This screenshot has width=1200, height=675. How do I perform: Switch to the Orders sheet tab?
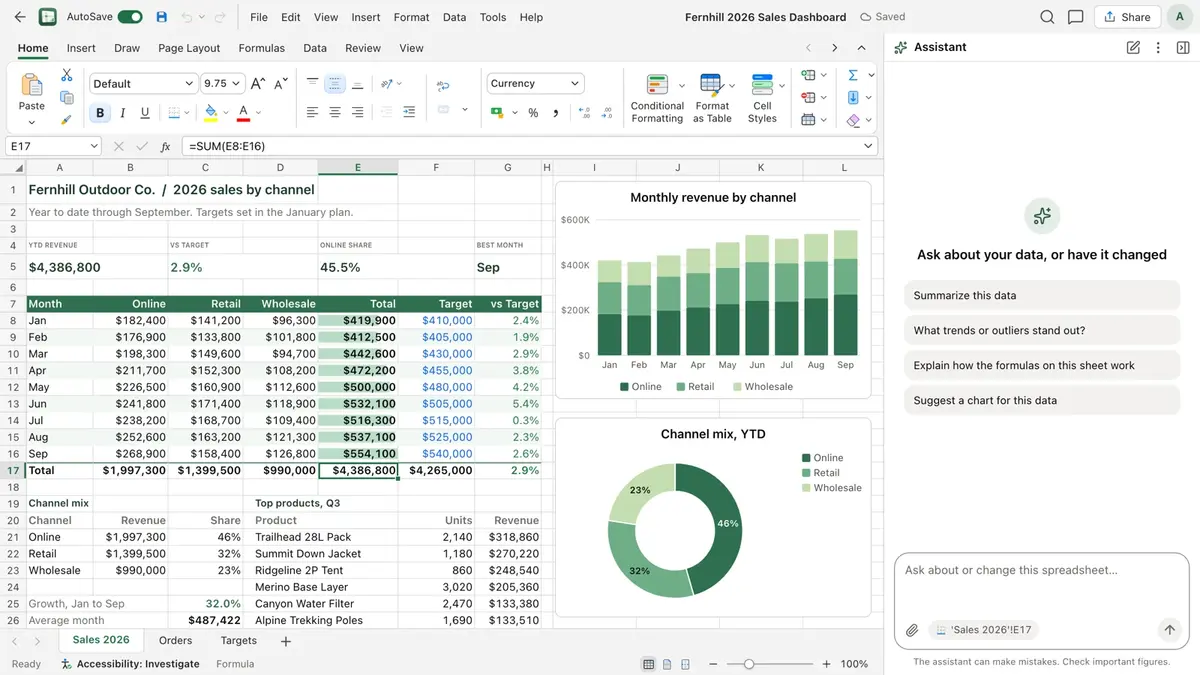point(175,641)
